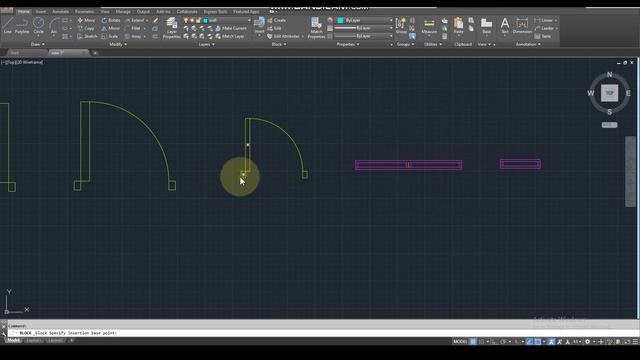Activate the Rotate command
The image size is (640, 360).
[x=111, y=20]
